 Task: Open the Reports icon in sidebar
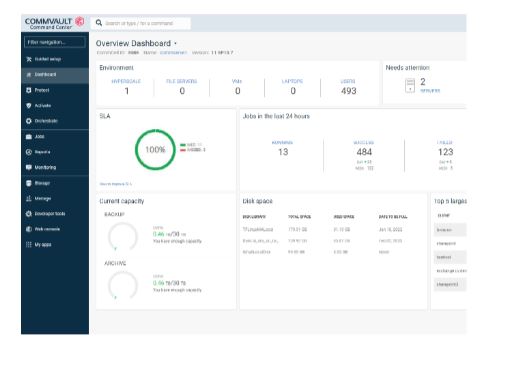(29, 152)
